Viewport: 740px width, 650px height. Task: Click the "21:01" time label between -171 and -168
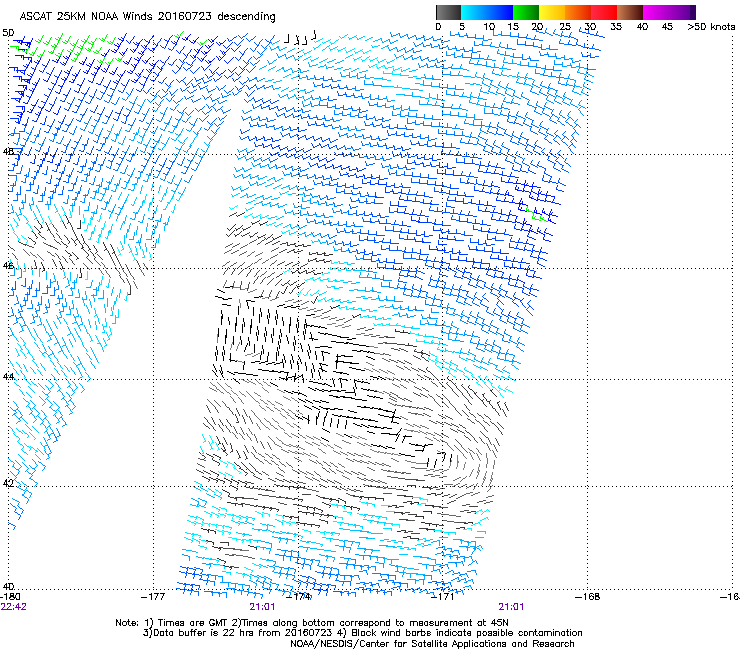[x=511, y=607]
